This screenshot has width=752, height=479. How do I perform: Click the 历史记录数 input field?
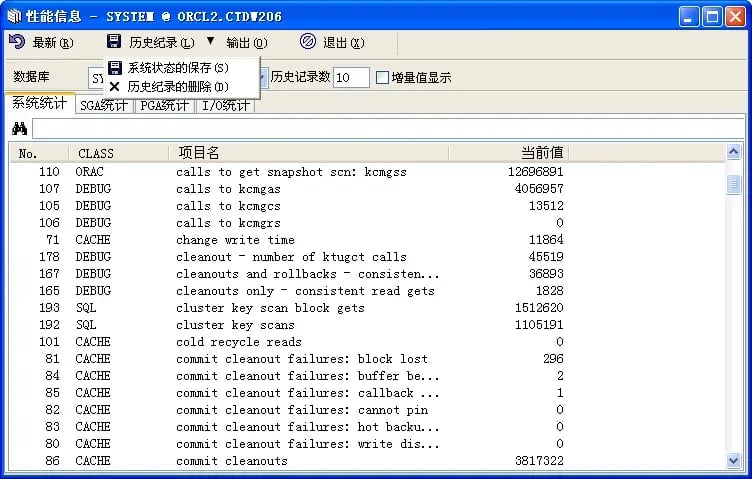point(351,77)
